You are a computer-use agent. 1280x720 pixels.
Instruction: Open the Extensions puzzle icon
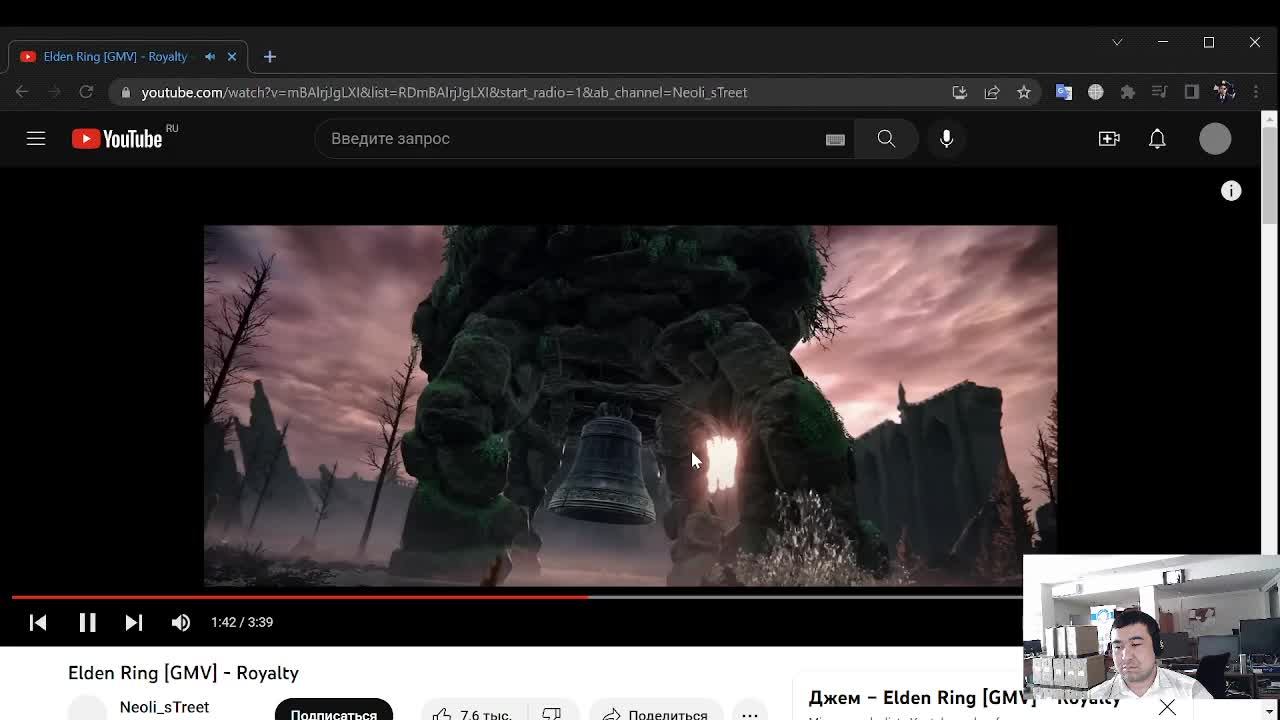point(1128,92)
